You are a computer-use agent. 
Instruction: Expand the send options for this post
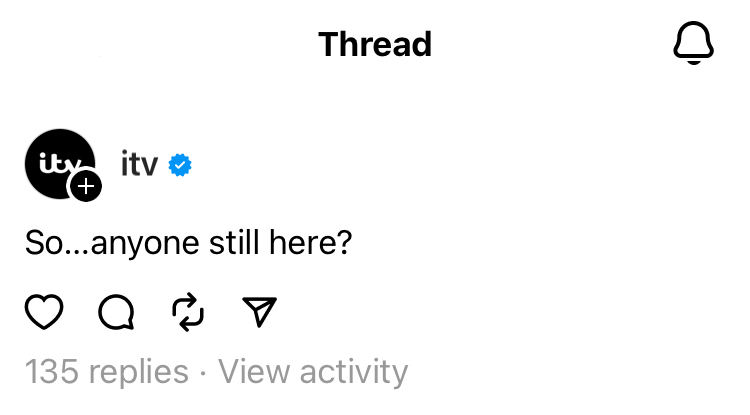260,313
